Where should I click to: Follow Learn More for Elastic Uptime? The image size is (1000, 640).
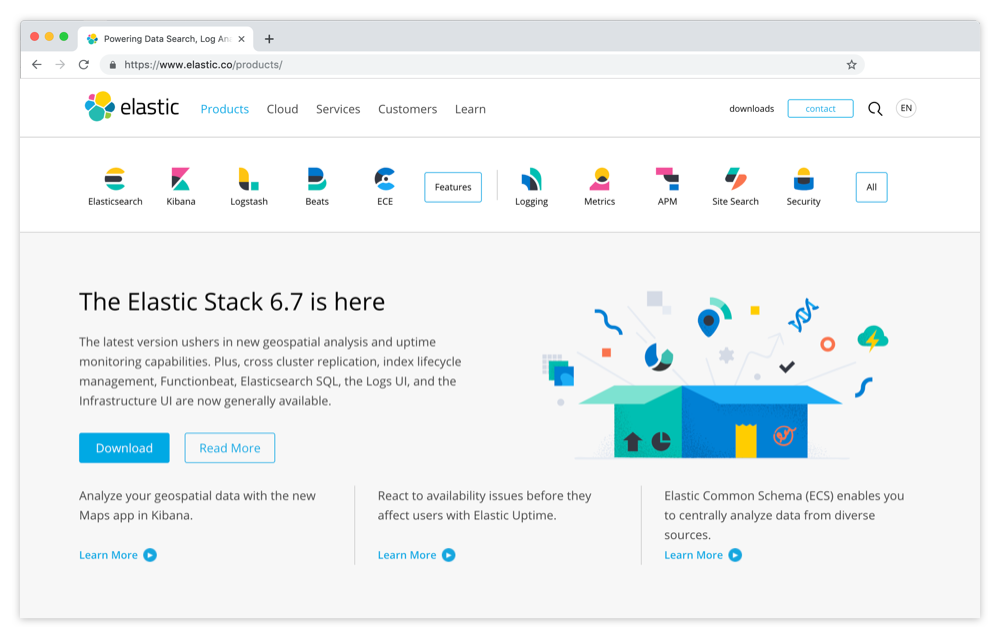[x=407, y=555]
